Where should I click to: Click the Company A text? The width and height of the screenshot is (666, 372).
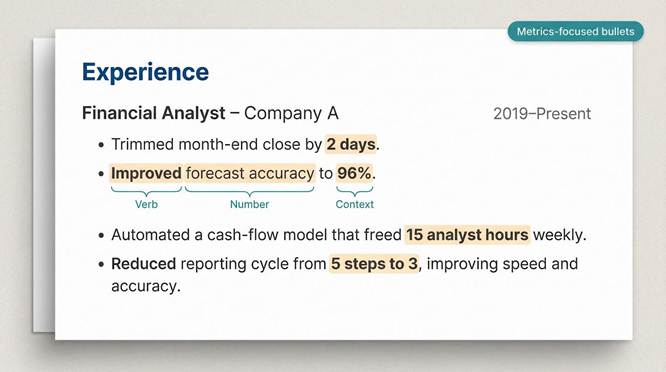click(291, 113)
